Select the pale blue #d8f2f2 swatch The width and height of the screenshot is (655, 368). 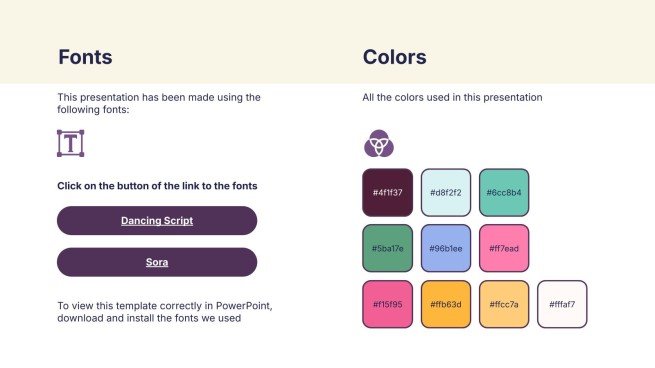click(446, 193)
